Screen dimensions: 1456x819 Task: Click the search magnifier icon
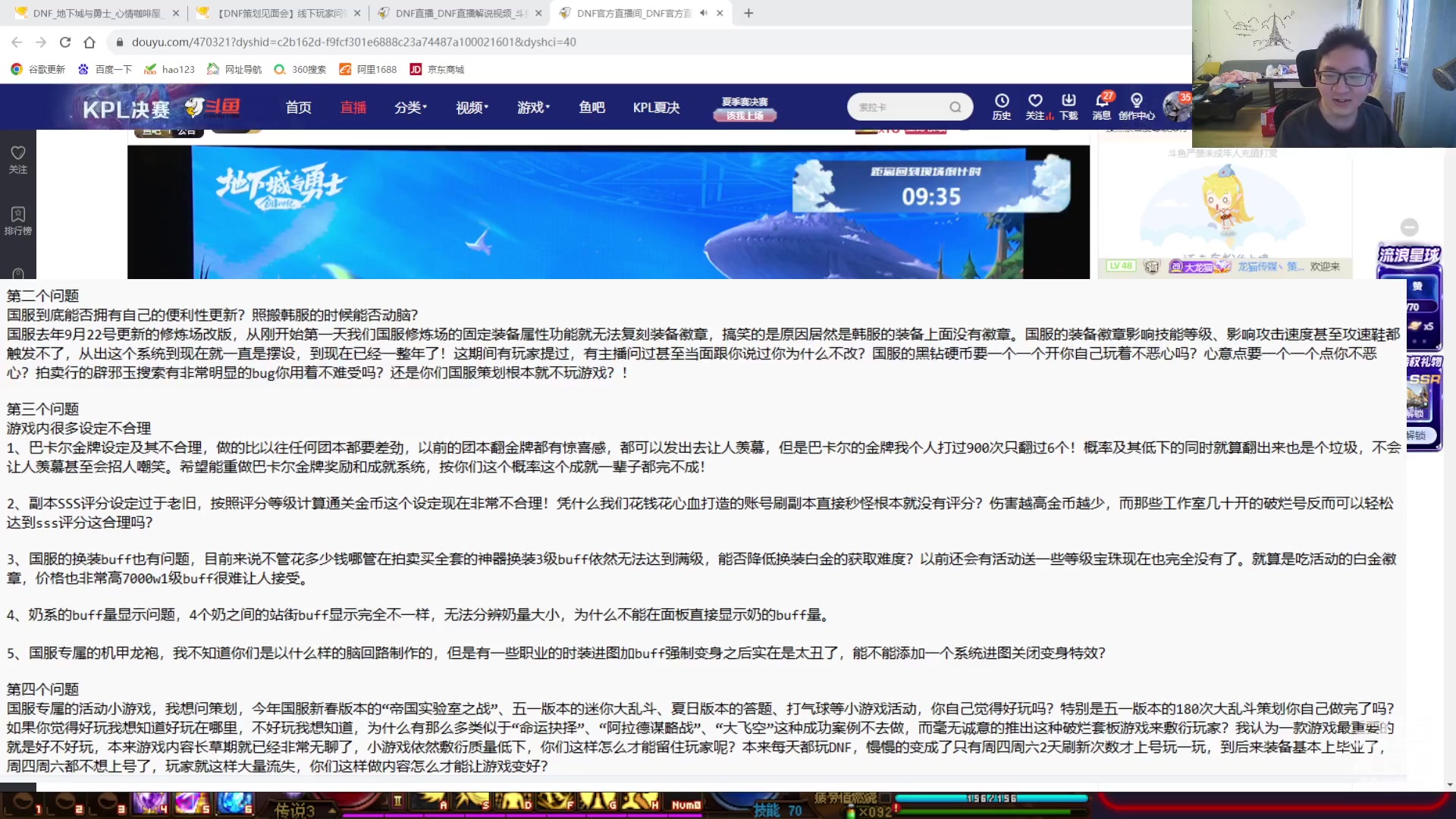(955, 107)
